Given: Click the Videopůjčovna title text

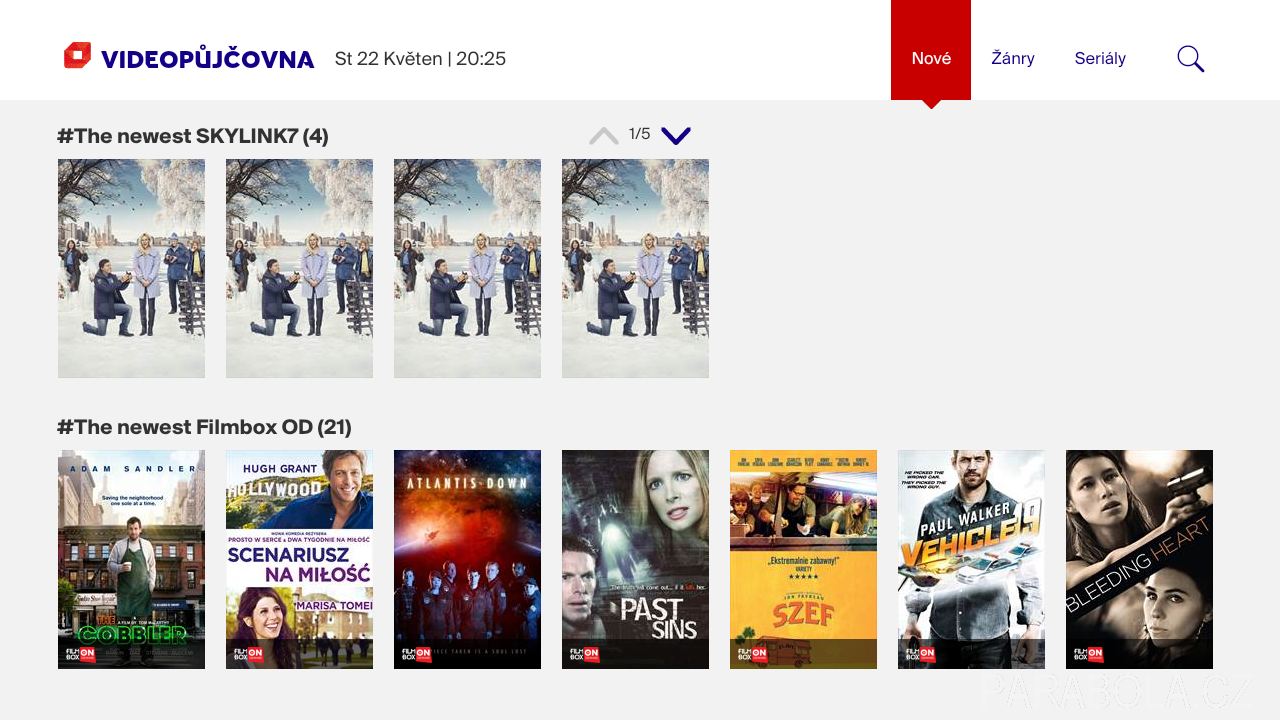Looking at the screenshot, I should [x=208, y=59].
